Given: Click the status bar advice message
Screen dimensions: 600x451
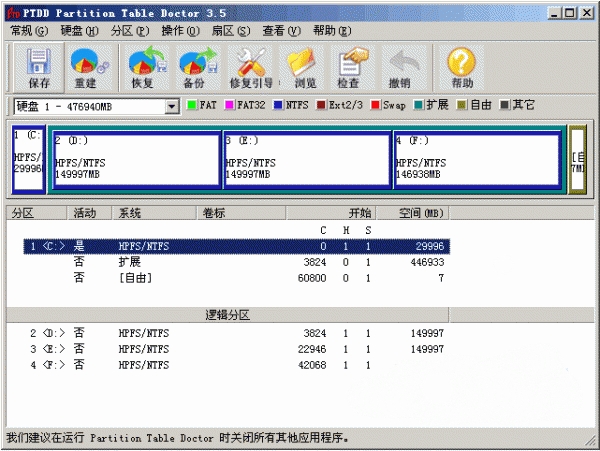Looking at the screenshot, I should [x=177, y=438].
